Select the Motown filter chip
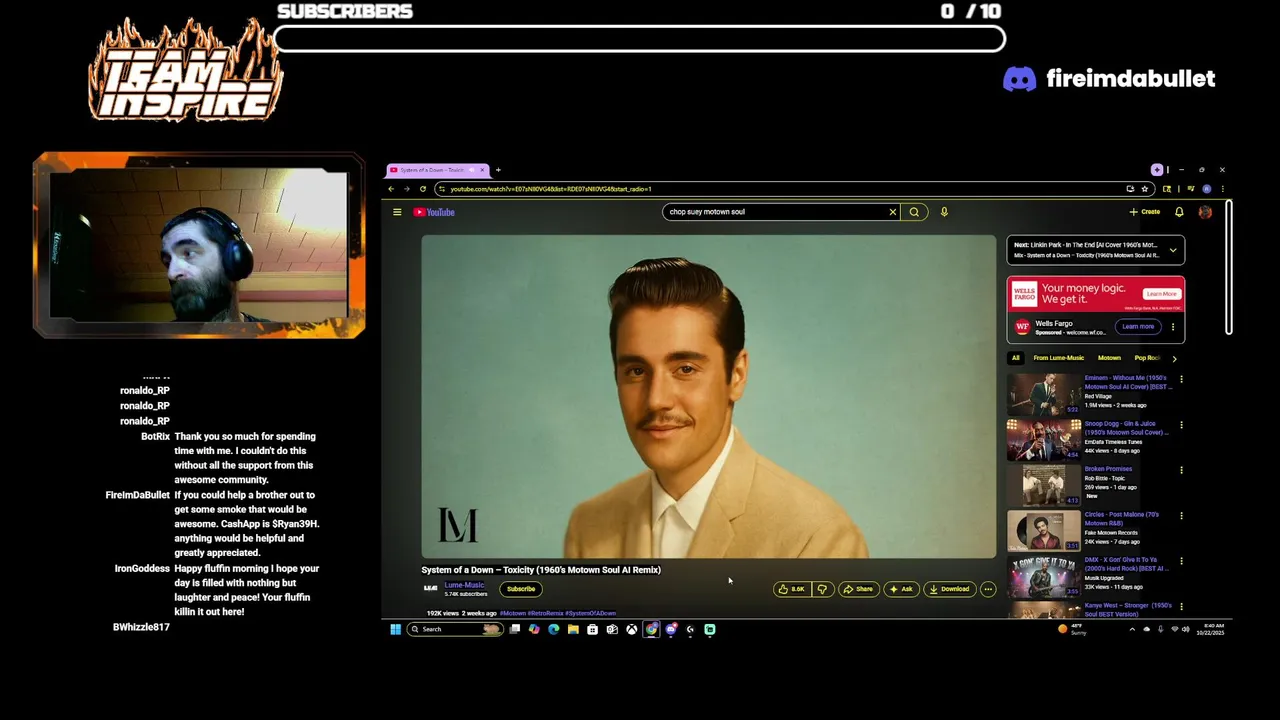1280x720 pixels. pyautogui.click(x=1109, y=358)
